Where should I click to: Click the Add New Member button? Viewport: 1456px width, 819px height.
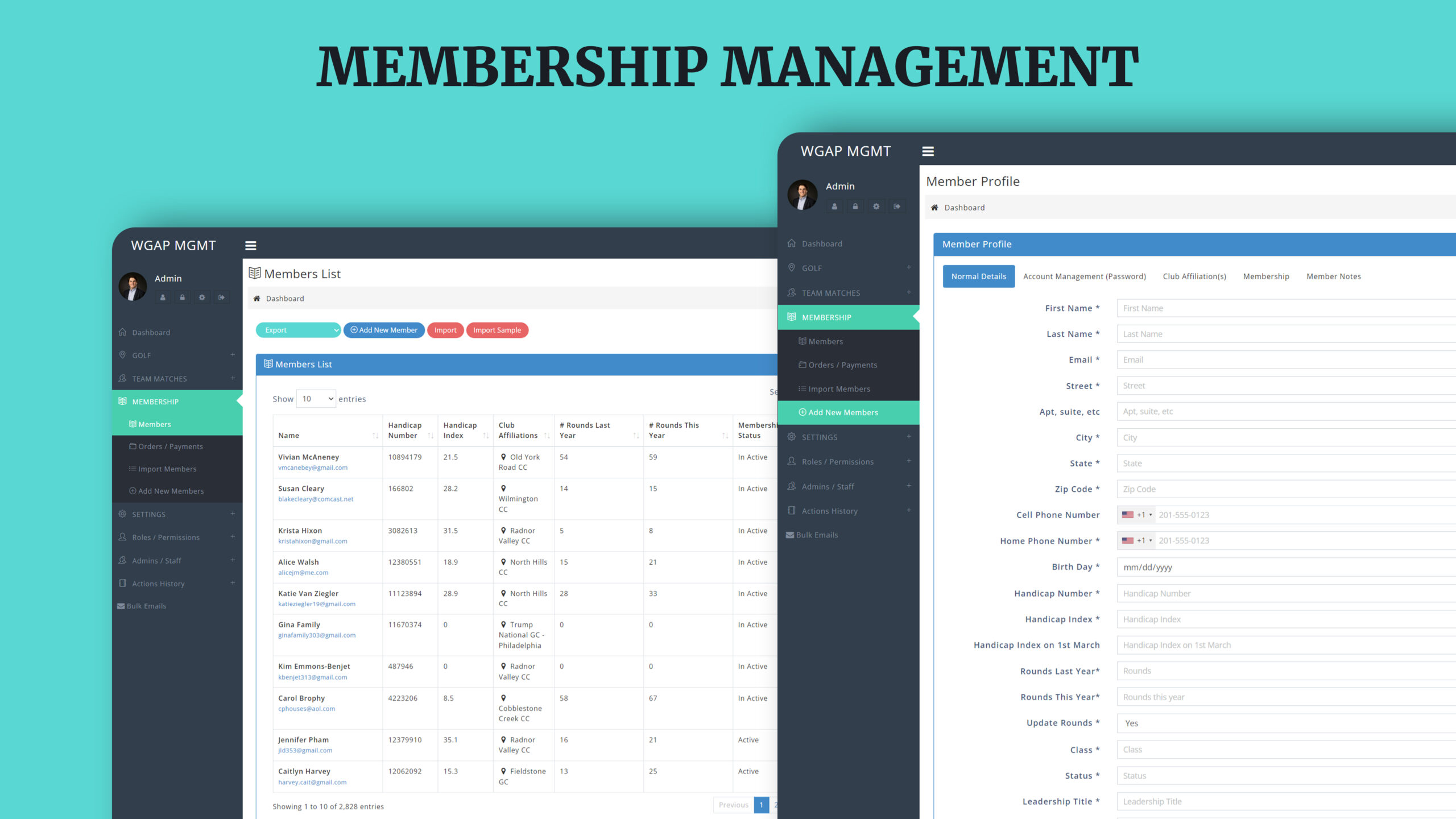[x=384, y=330]
